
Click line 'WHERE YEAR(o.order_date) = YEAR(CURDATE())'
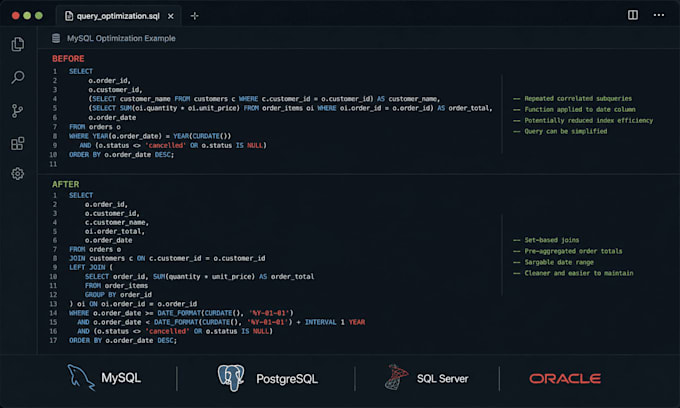pos(150,136)
